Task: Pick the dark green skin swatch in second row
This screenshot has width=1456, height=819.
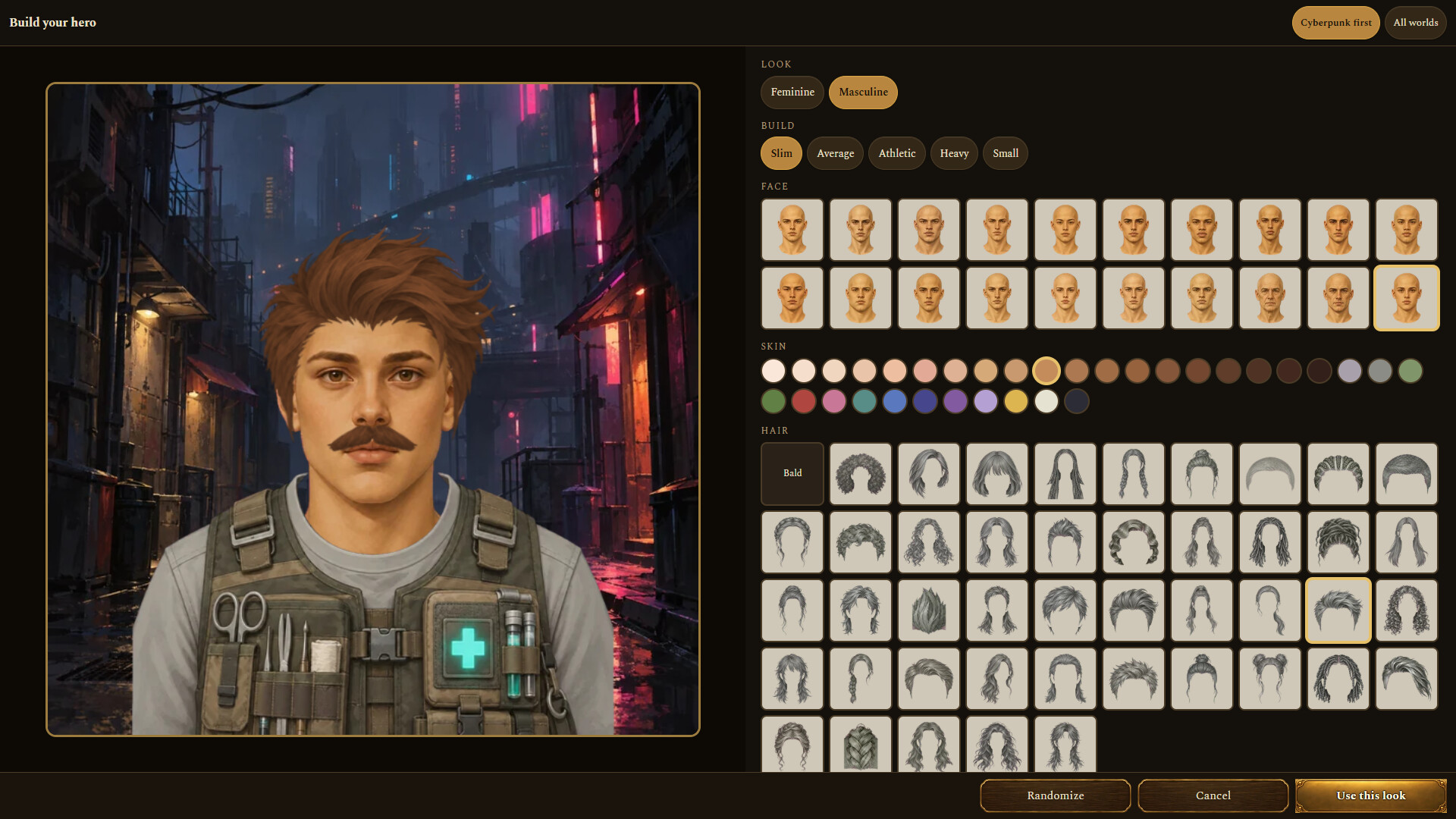Action: (773, 401)
